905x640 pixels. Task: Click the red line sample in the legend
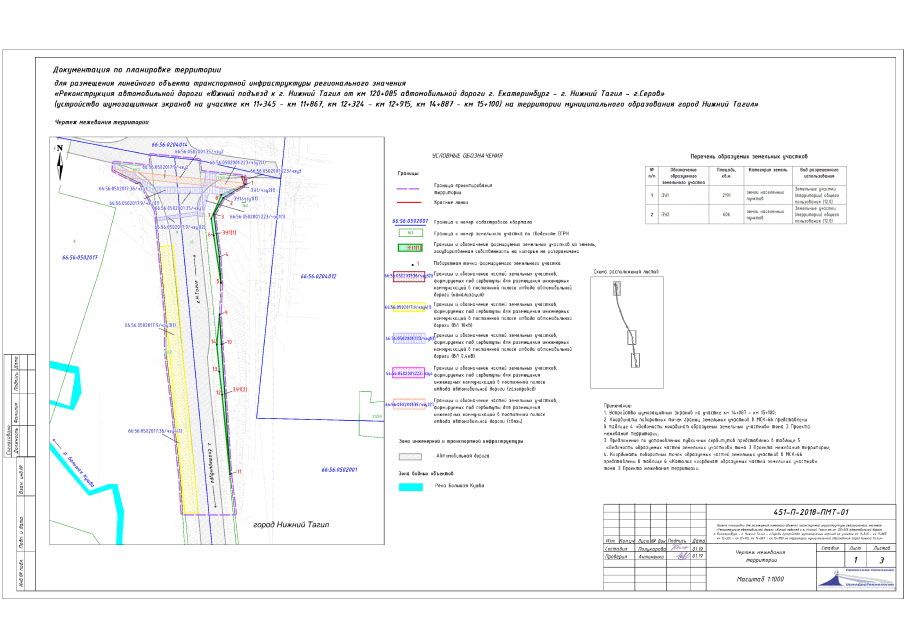point(410,203)
